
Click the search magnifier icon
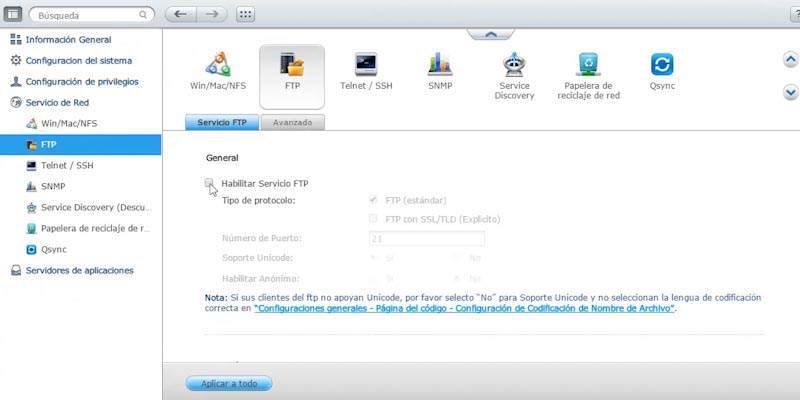[x=143, y=15]
